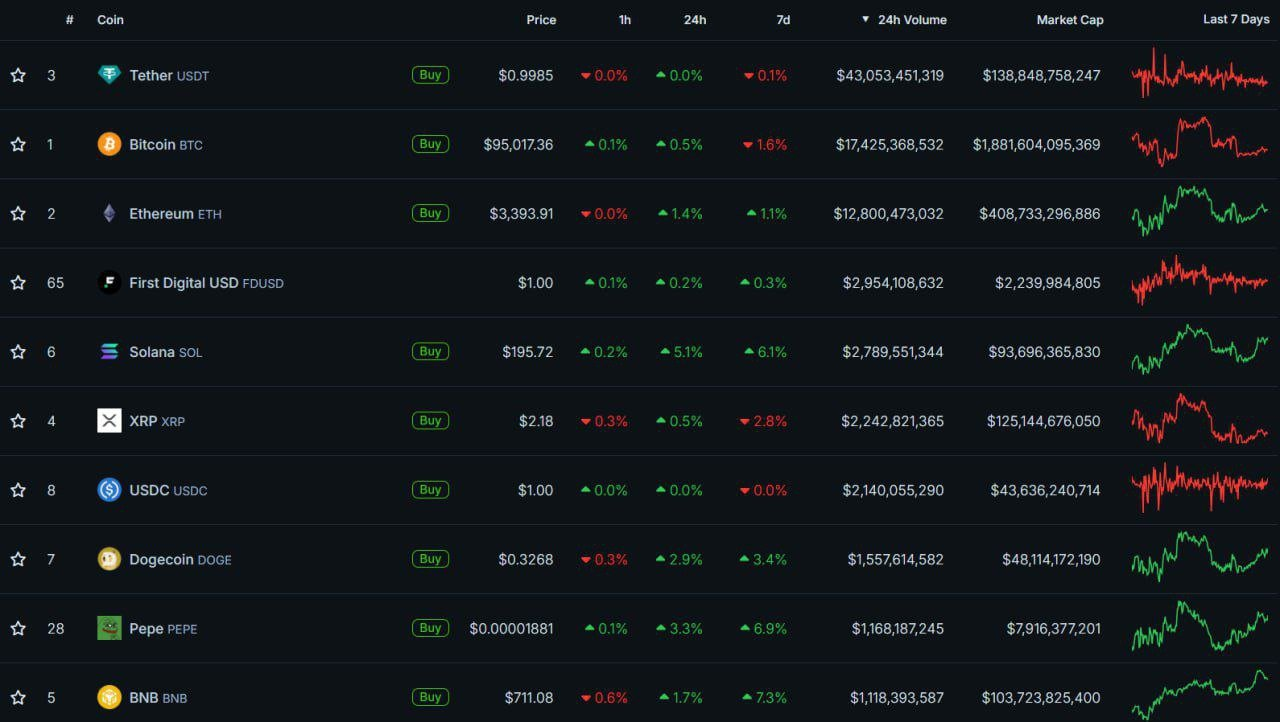Viewport: 1280px width, 722px height.
Task: Sort by the Coin column header
Action: (110, 20)
